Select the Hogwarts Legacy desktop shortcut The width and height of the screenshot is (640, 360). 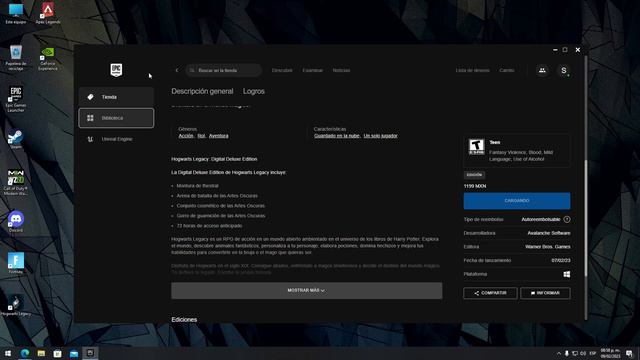16,305
